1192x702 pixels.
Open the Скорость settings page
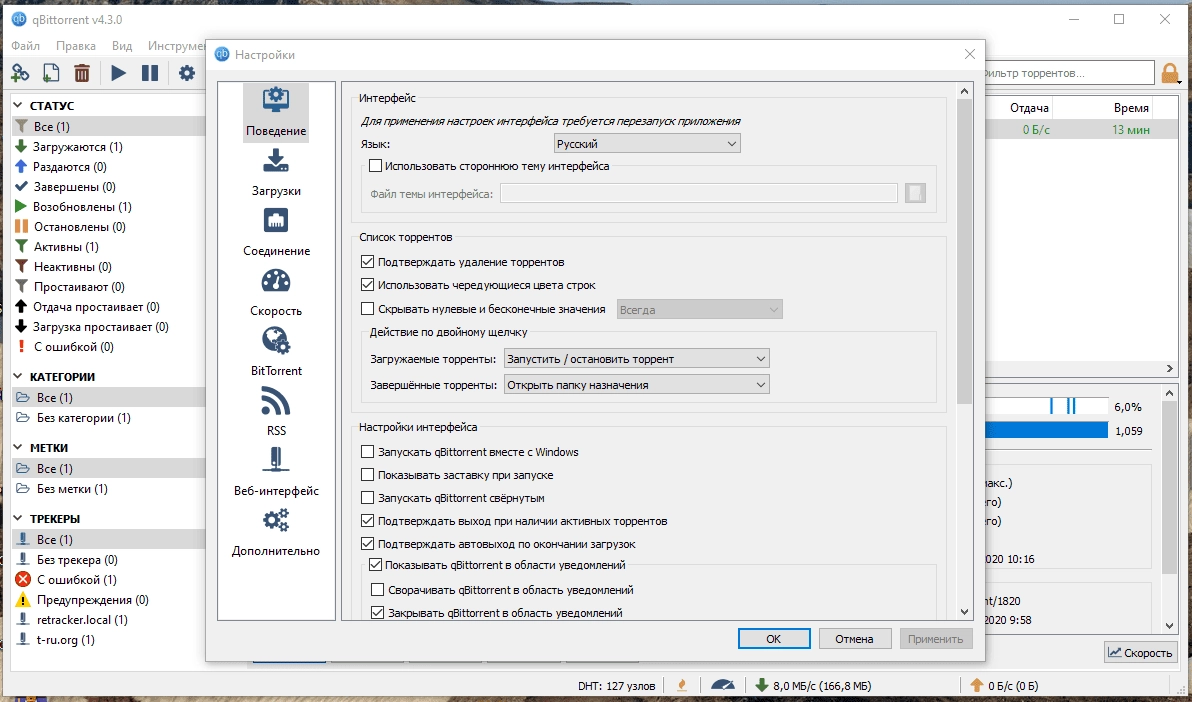click(x=276, y=293)
